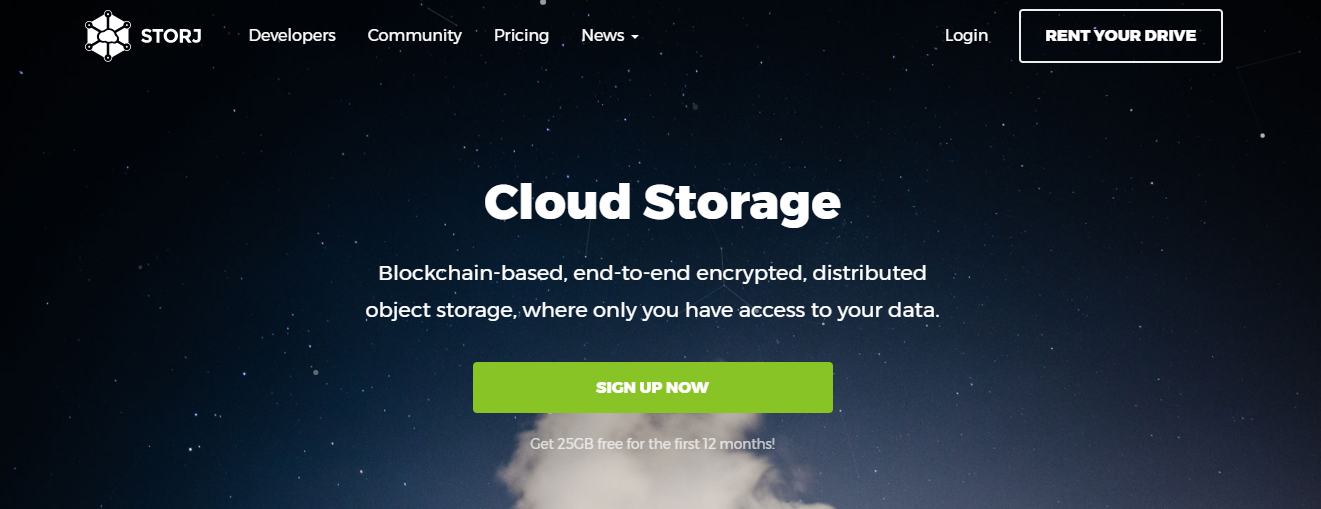The height and width of the screenshot is (509, 1321).
Task: Click the Get 25GB free promo text
Action: [x=652, y=443]
